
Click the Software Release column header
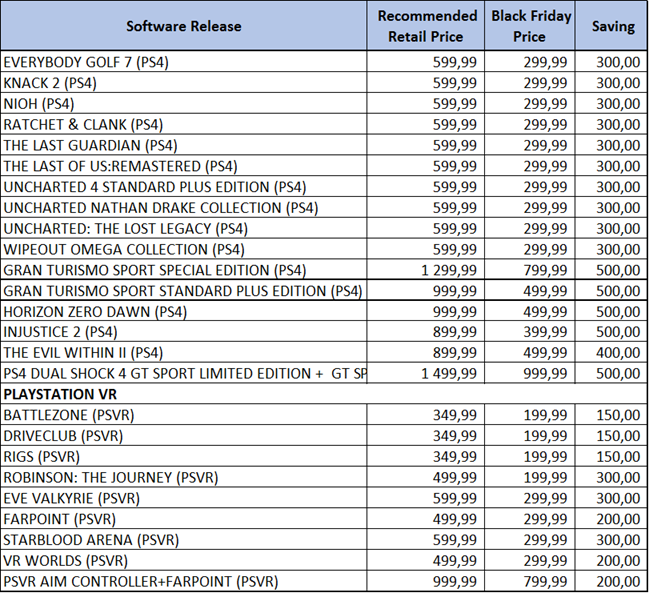coord(183,26)
